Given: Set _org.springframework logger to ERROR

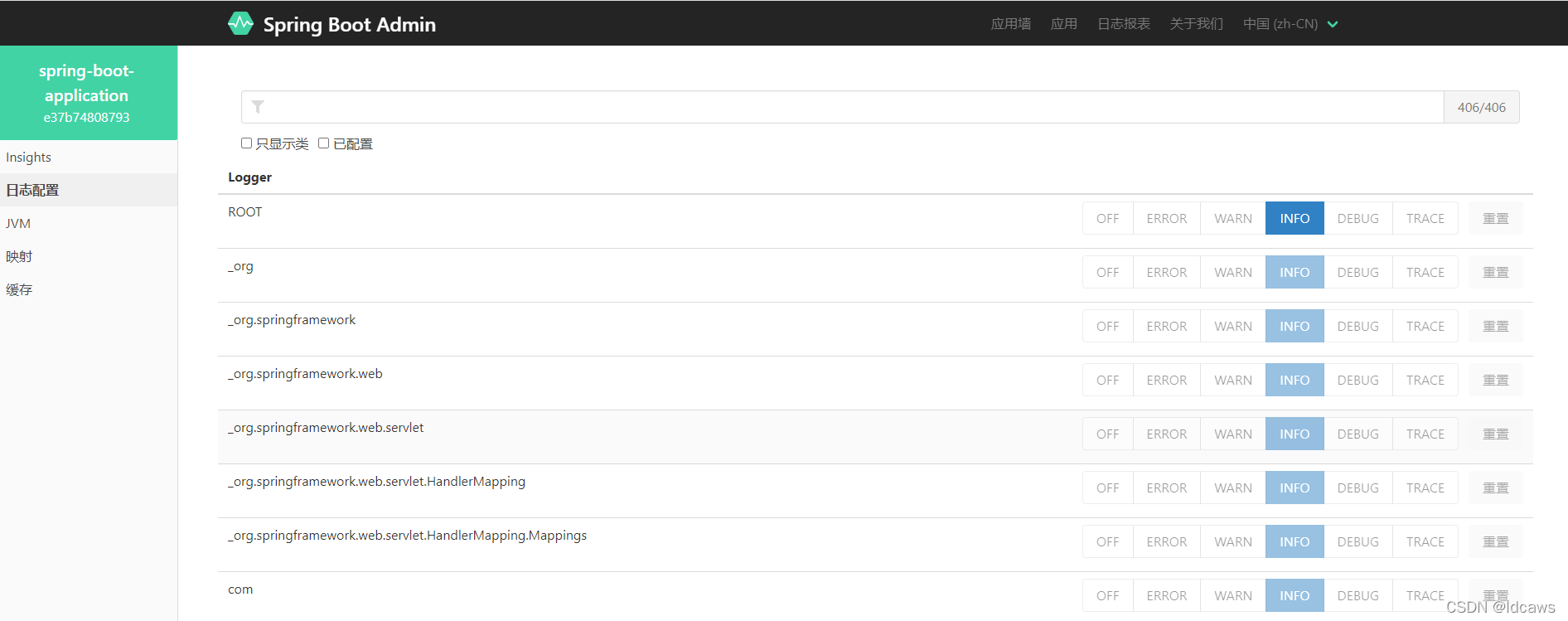Looking at the screenshot, I should pyautogui.click(x=1166, y=326).
